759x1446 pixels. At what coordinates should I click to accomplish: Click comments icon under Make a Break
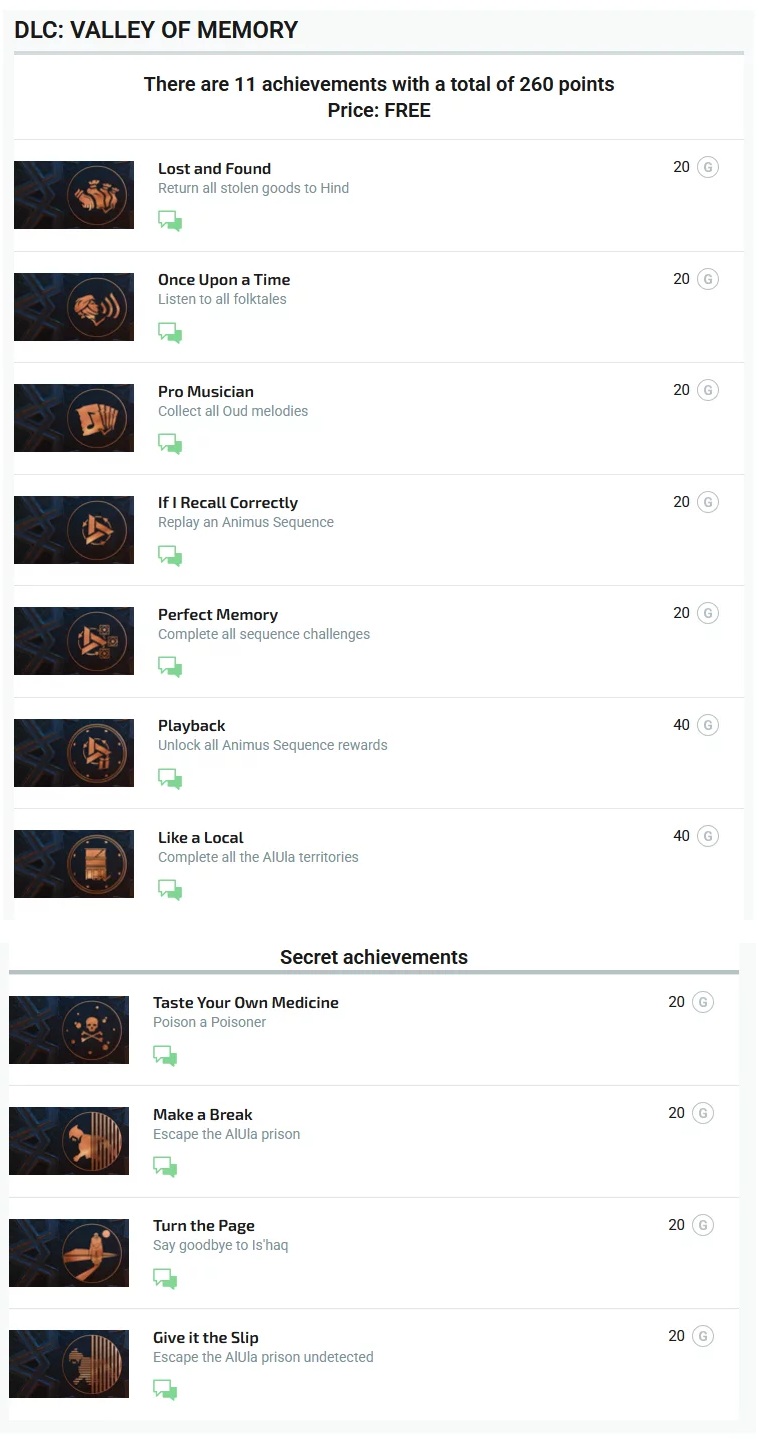point(165,1167)
